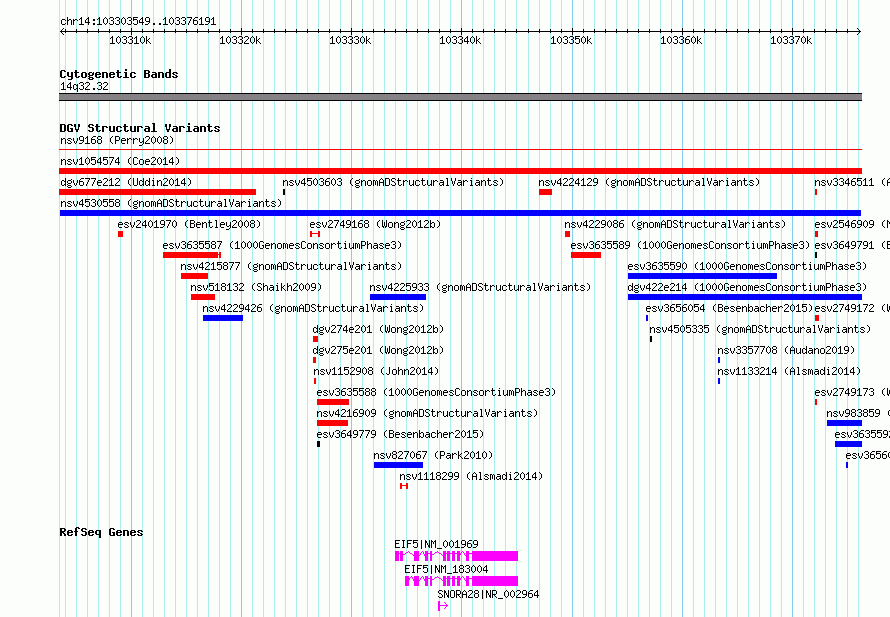Viewport: 890px width, 617px height.
Task: Click esv3635589 1000Genomes label
Action: [x=690, y=245]
